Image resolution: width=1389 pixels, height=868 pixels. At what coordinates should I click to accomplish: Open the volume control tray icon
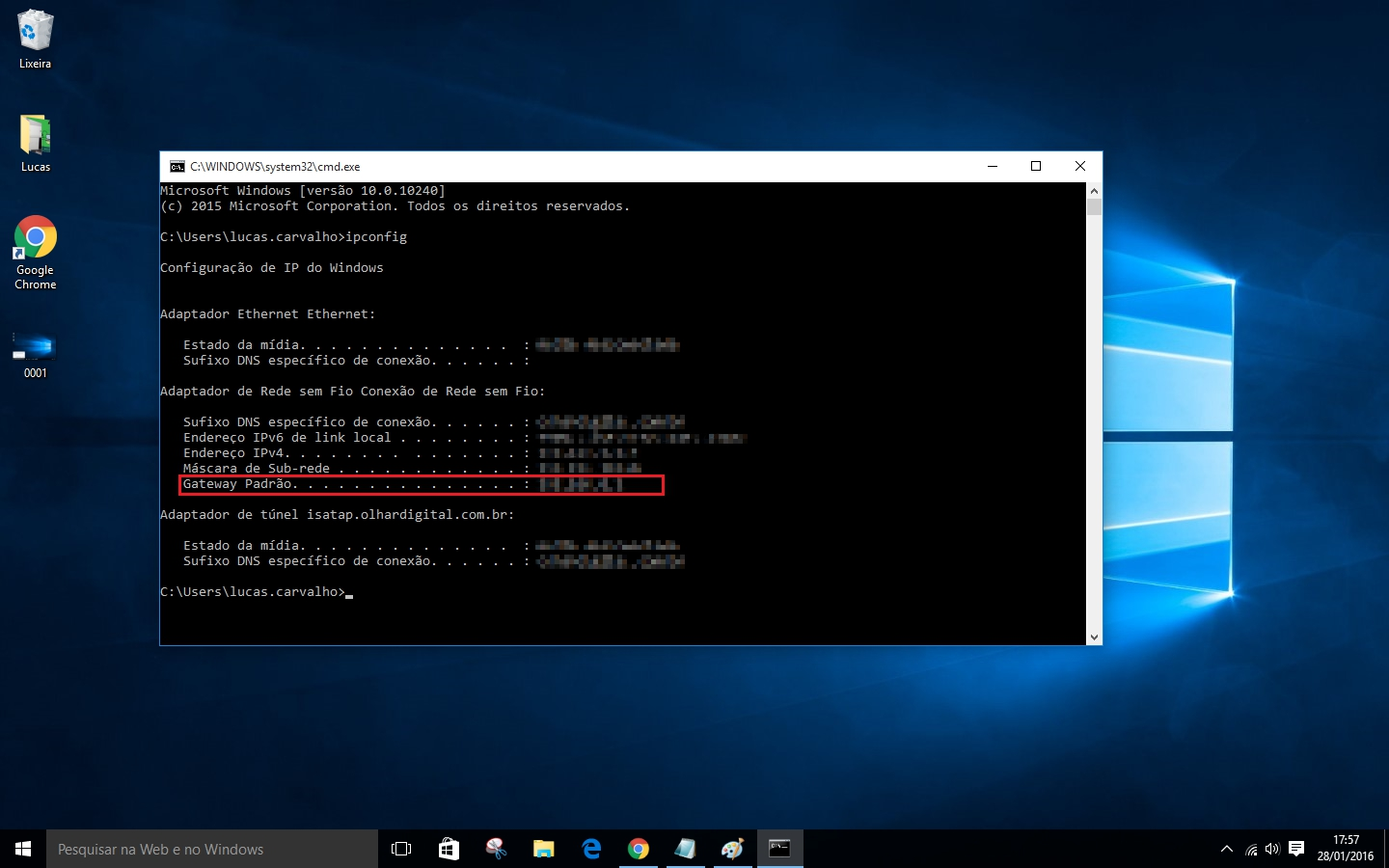[x=1272, y=850]
